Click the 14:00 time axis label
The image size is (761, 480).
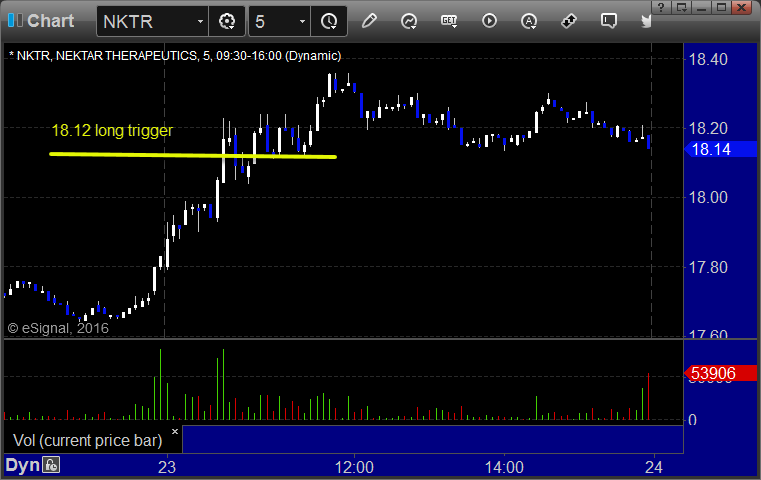point(504,467)
